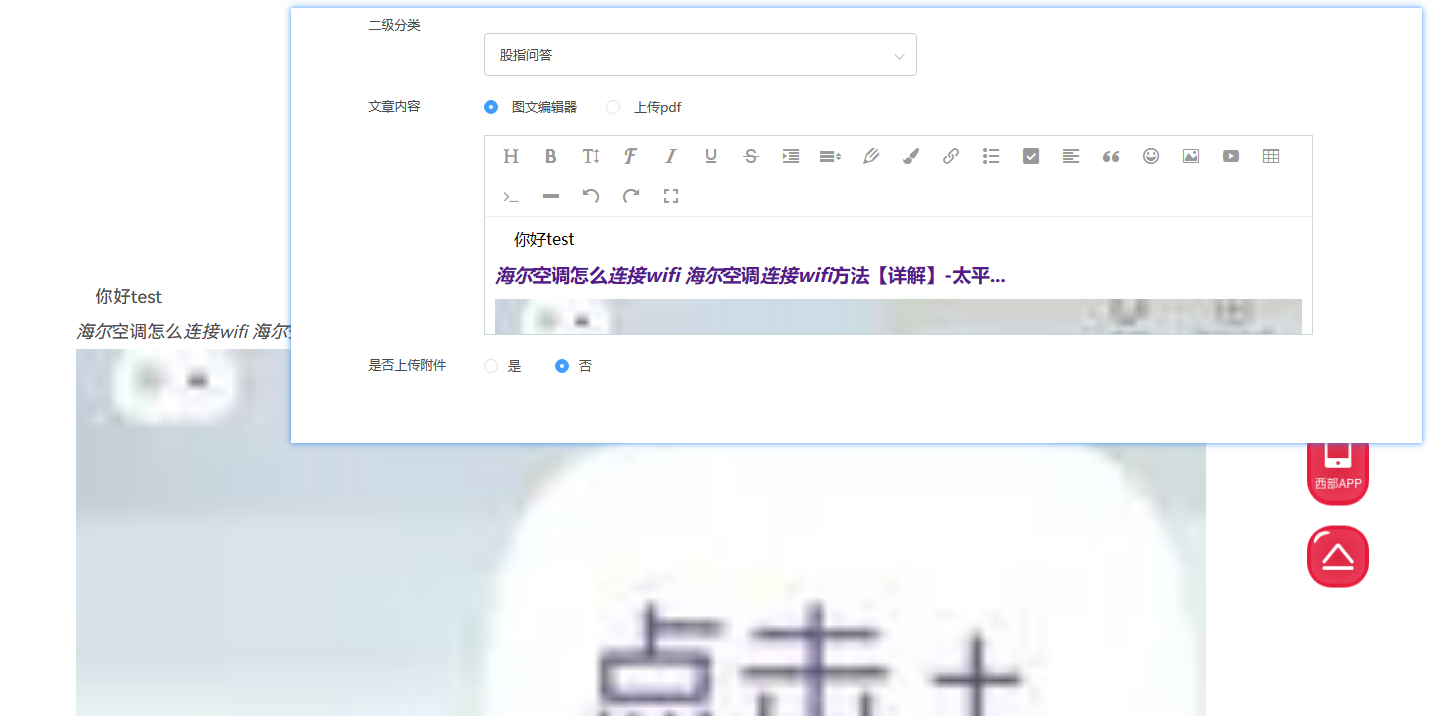
Task: Insert a table via toolbar
Action: [1271, 156]
